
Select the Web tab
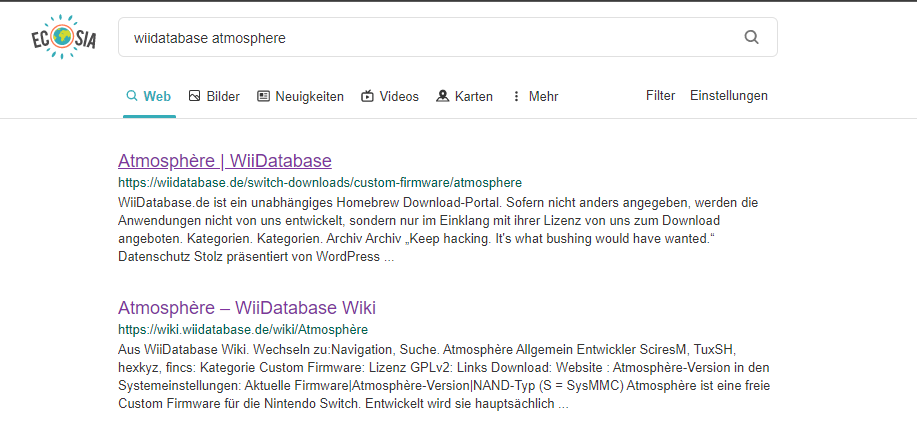[149, 96]
